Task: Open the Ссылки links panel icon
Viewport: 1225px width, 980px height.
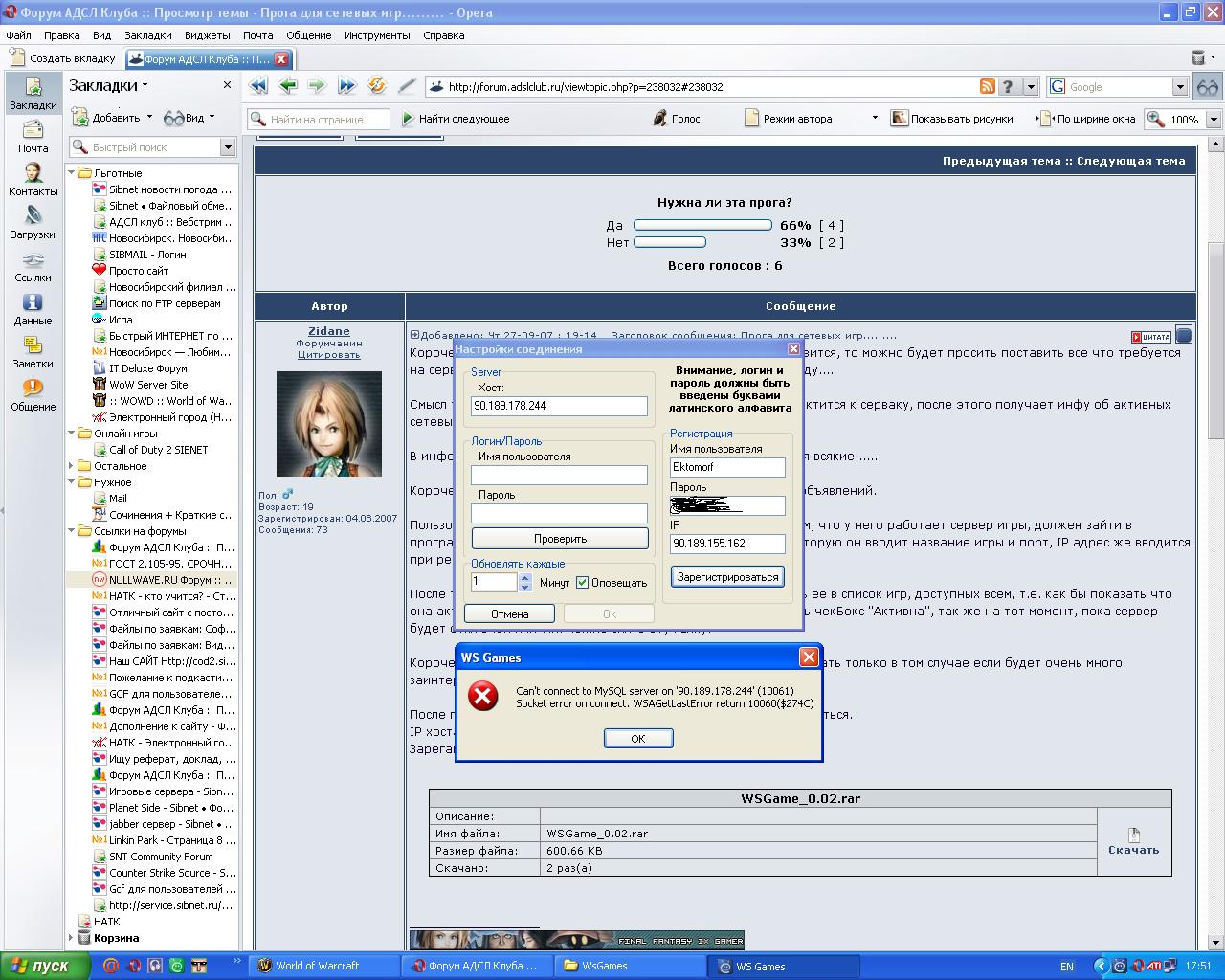Action: coord(33,266)
